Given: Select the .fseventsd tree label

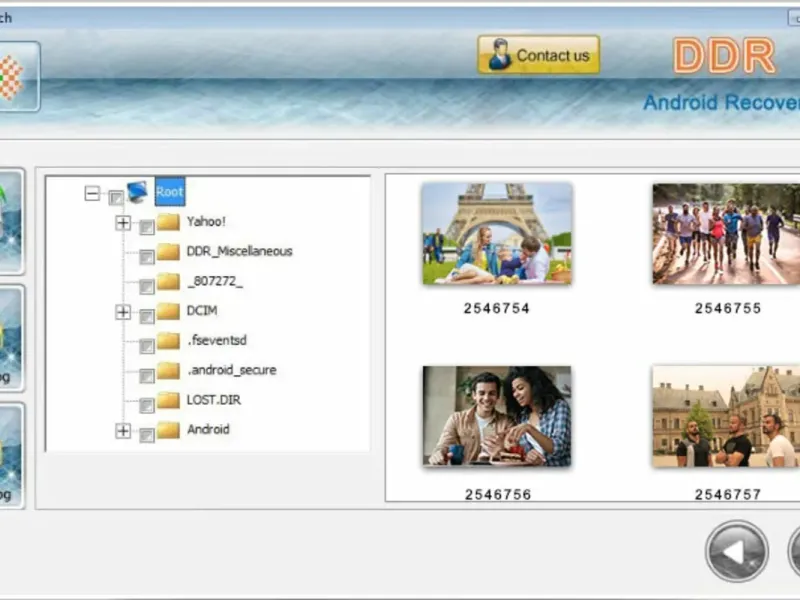Looking at the screenshot, I should pos(217,340).
